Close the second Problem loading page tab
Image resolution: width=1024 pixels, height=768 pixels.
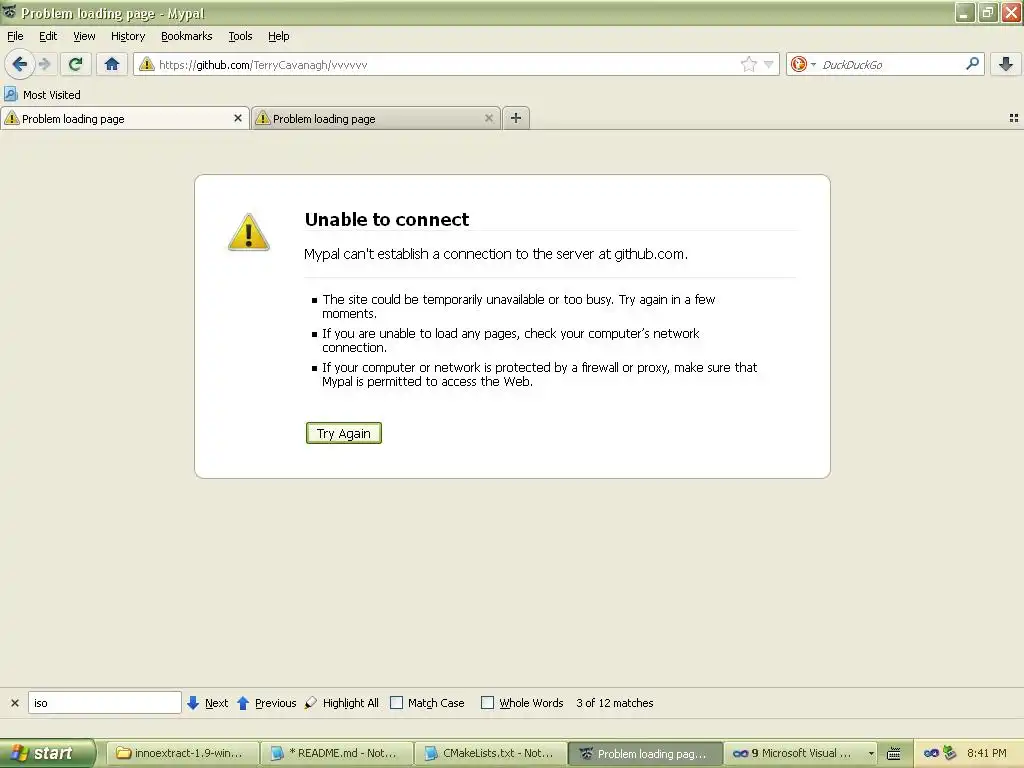488,118
